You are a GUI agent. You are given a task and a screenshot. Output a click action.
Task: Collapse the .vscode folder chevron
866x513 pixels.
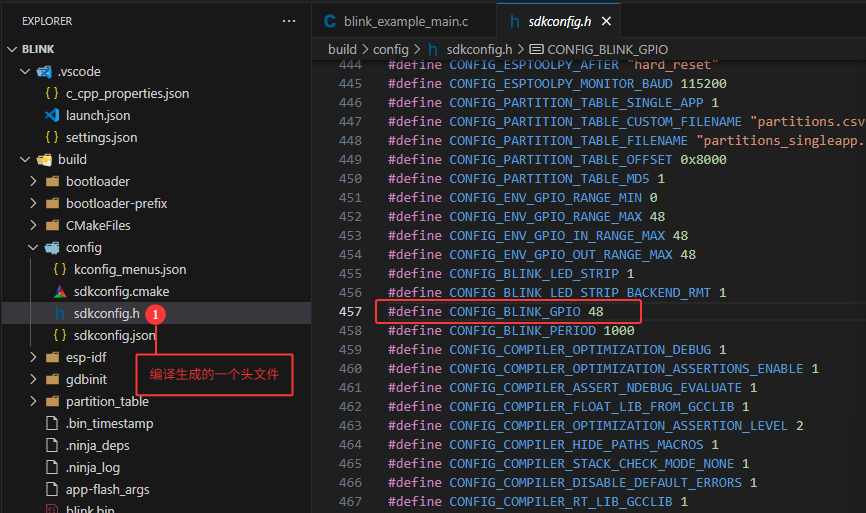tap(25, 72)
